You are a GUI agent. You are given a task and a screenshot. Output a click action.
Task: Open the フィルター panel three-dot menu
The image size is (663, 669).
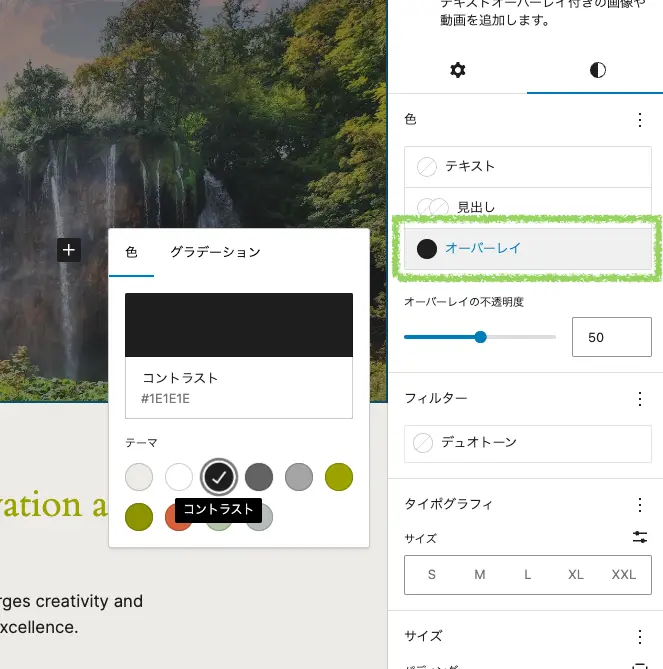coord(640,399)
